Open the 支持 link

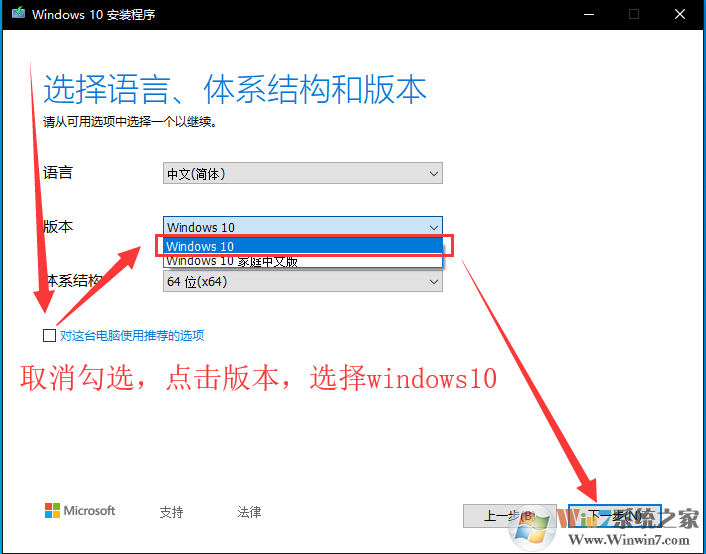tap(171, 512)
